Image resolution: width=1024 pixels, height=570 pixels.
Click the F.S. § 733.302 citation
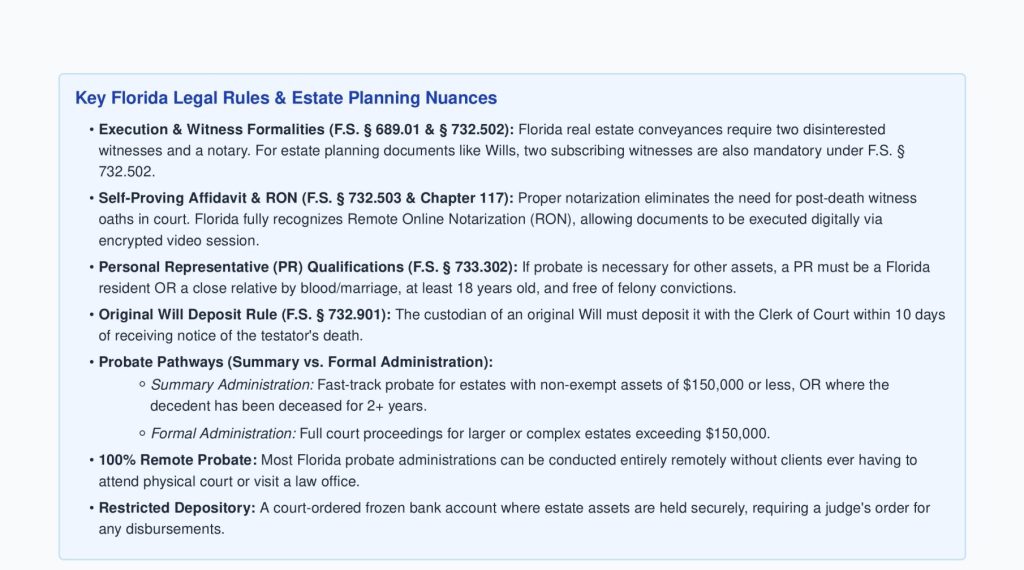click(462, 267)
